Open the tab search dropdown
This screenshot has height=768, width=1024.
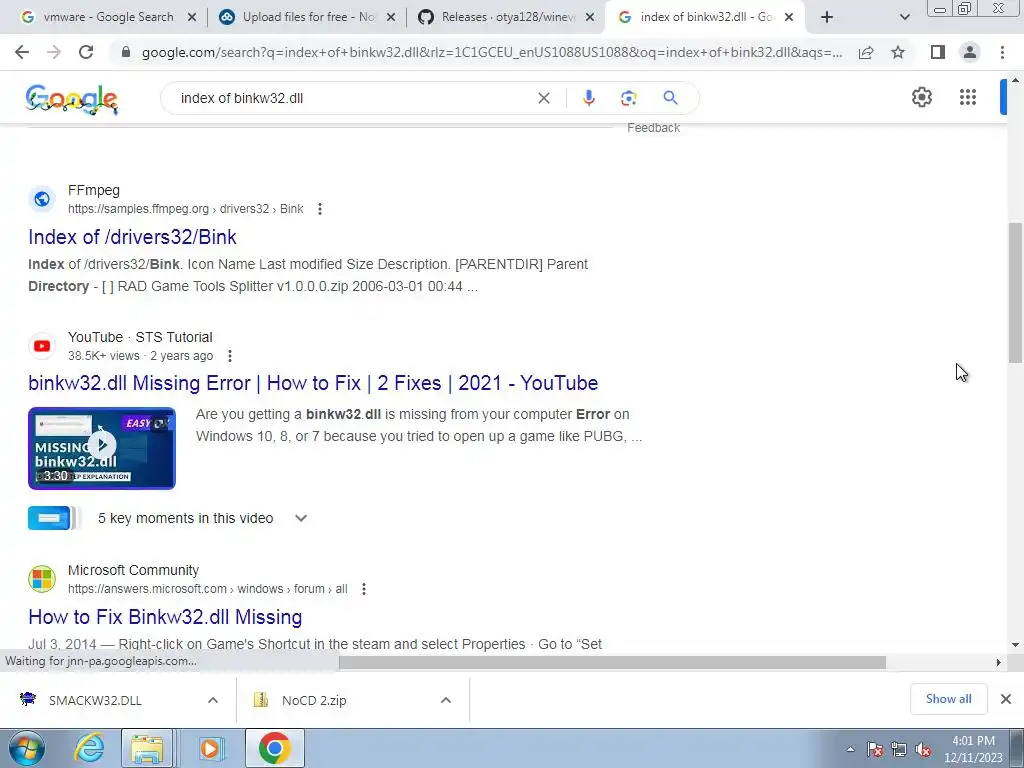pos(904,17)
